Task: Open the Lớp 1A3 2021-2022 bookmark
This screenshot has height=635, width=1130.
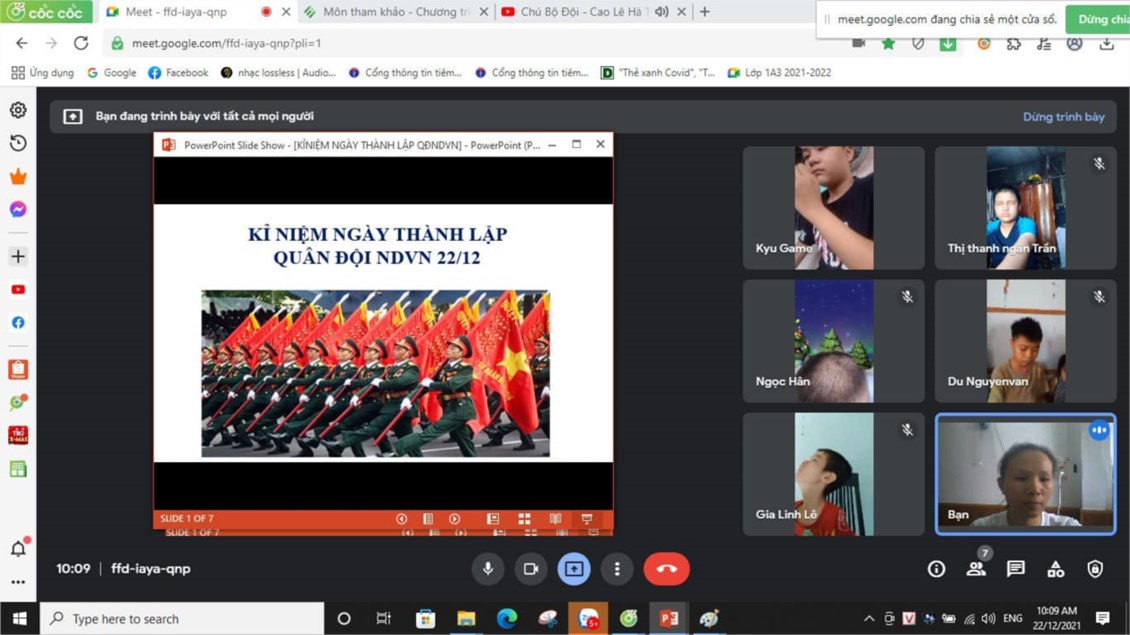Action: [777, 73]
